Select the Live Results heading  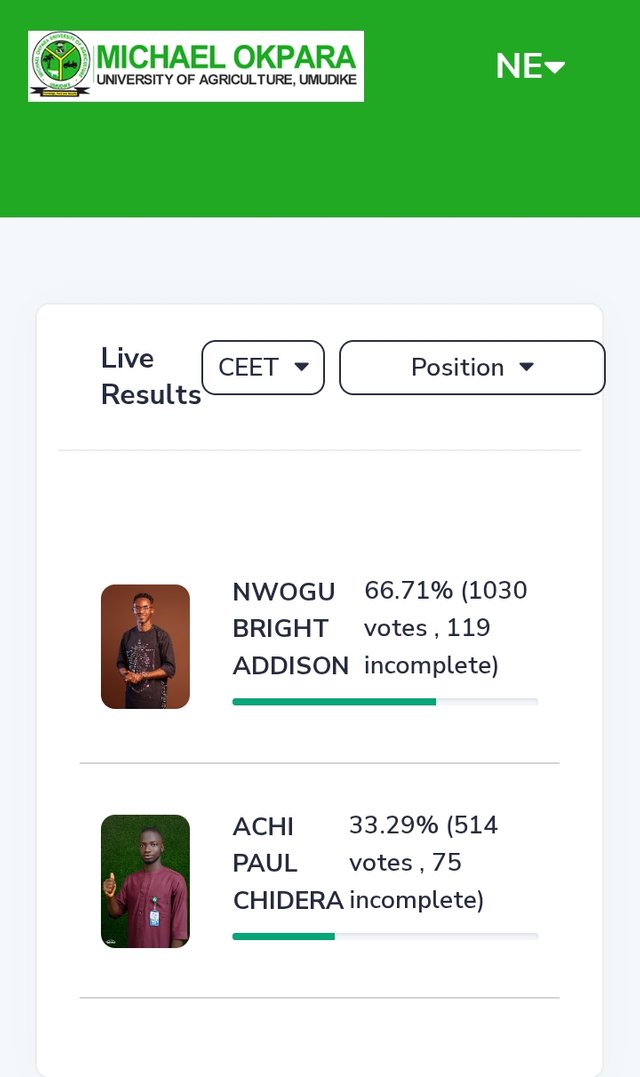tap(150, 376)
